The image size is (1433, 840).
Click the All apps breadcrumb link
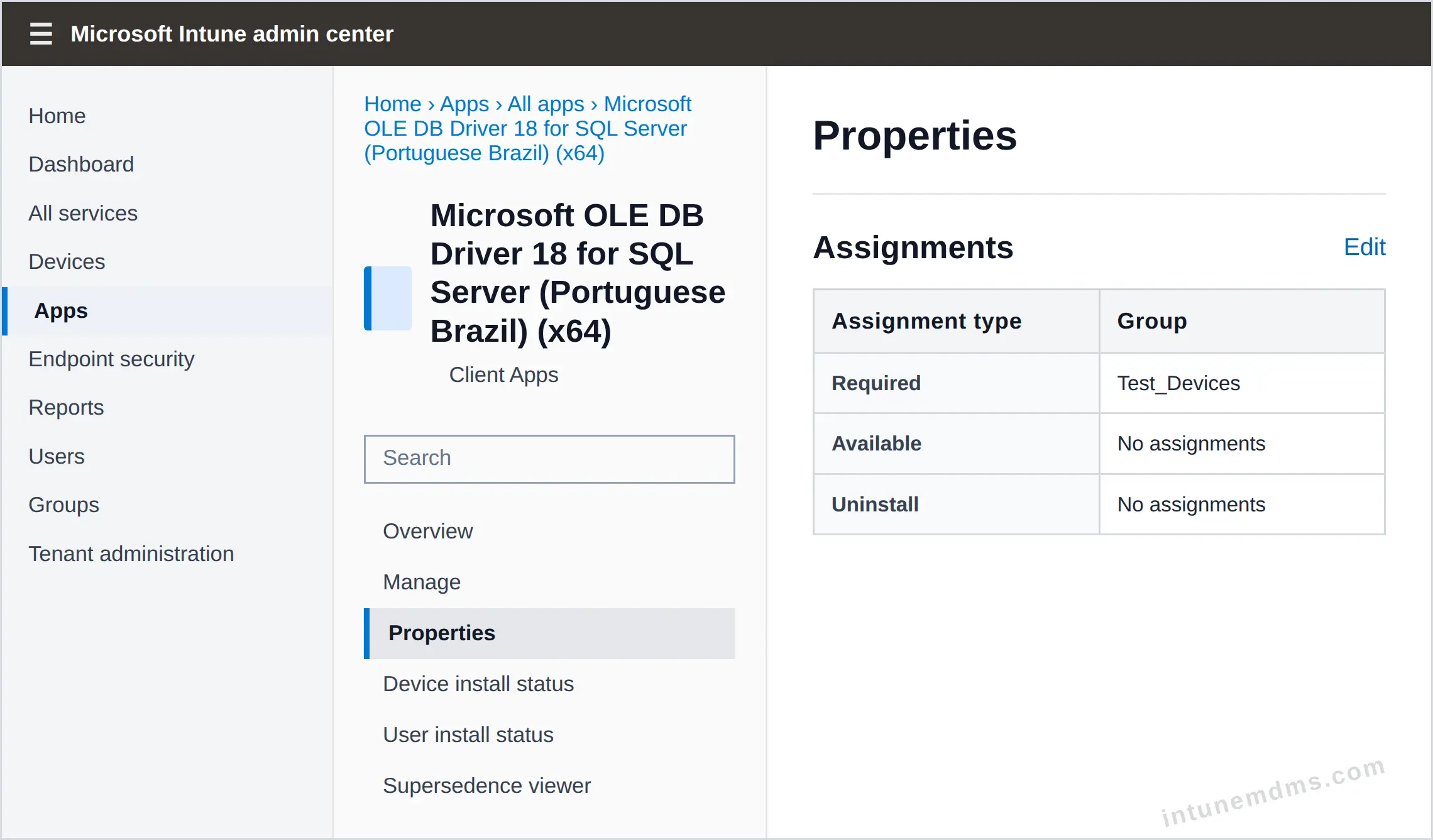tap(546, 104)
